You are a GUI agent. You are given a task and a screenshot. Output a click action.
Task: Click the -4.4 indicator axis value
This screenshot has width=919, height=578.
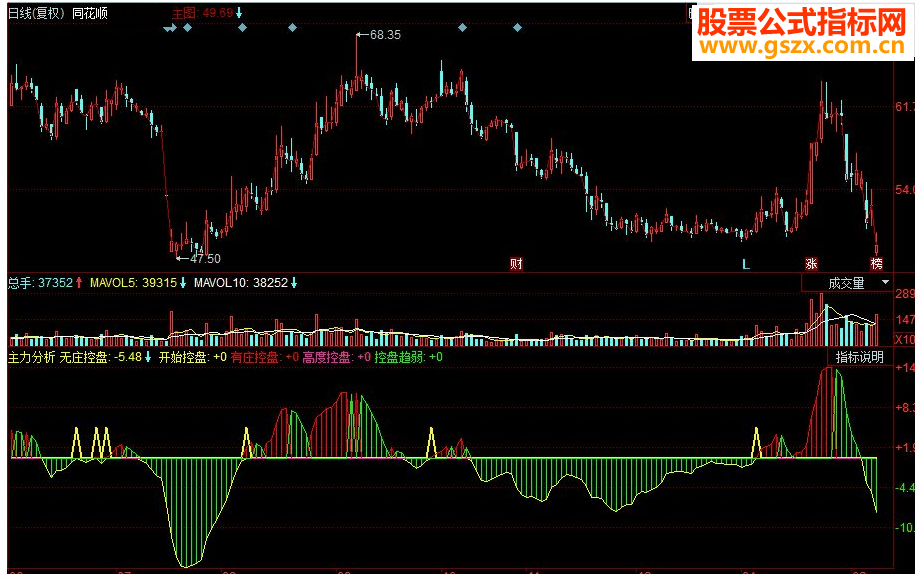pos(906,488)
